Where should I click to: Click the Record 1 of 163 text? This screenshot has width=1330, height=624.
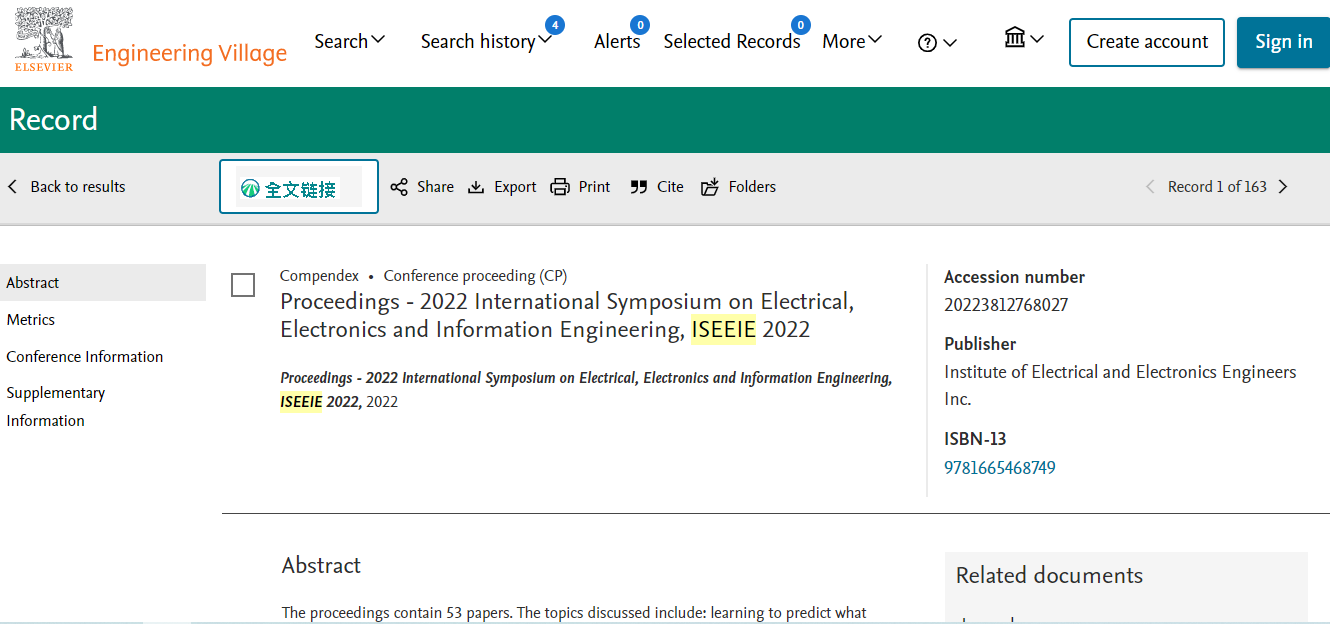tap(1217, 187)
